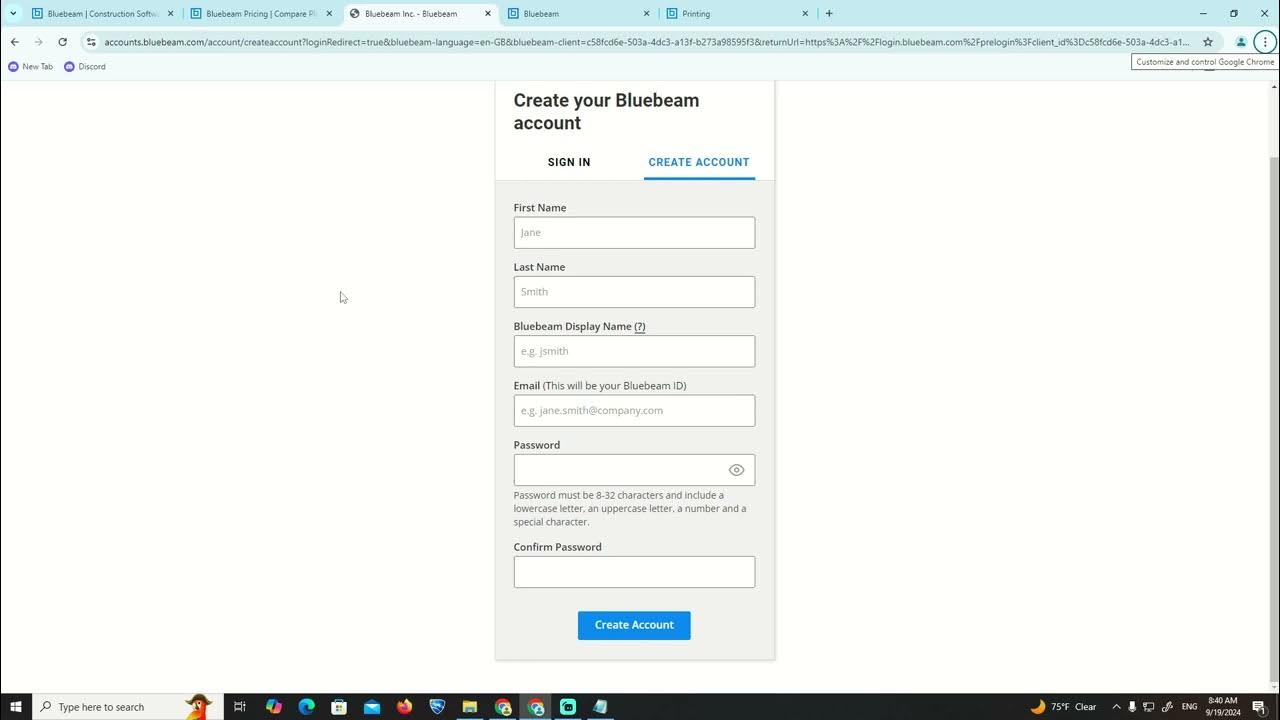Open a new browser tab
The height and width of the screenshot is (720, 1280).
(829, 14)
